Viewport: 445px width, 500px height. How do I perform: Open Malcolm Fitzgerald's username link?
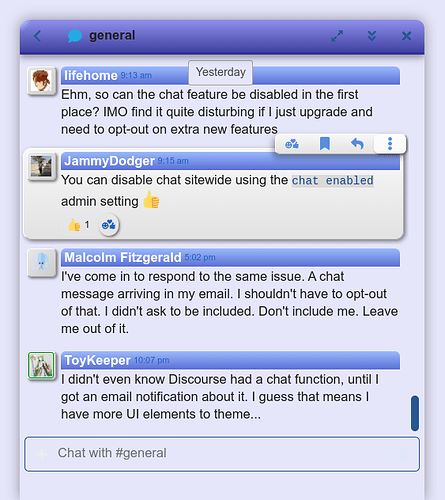tap(123, 257)
